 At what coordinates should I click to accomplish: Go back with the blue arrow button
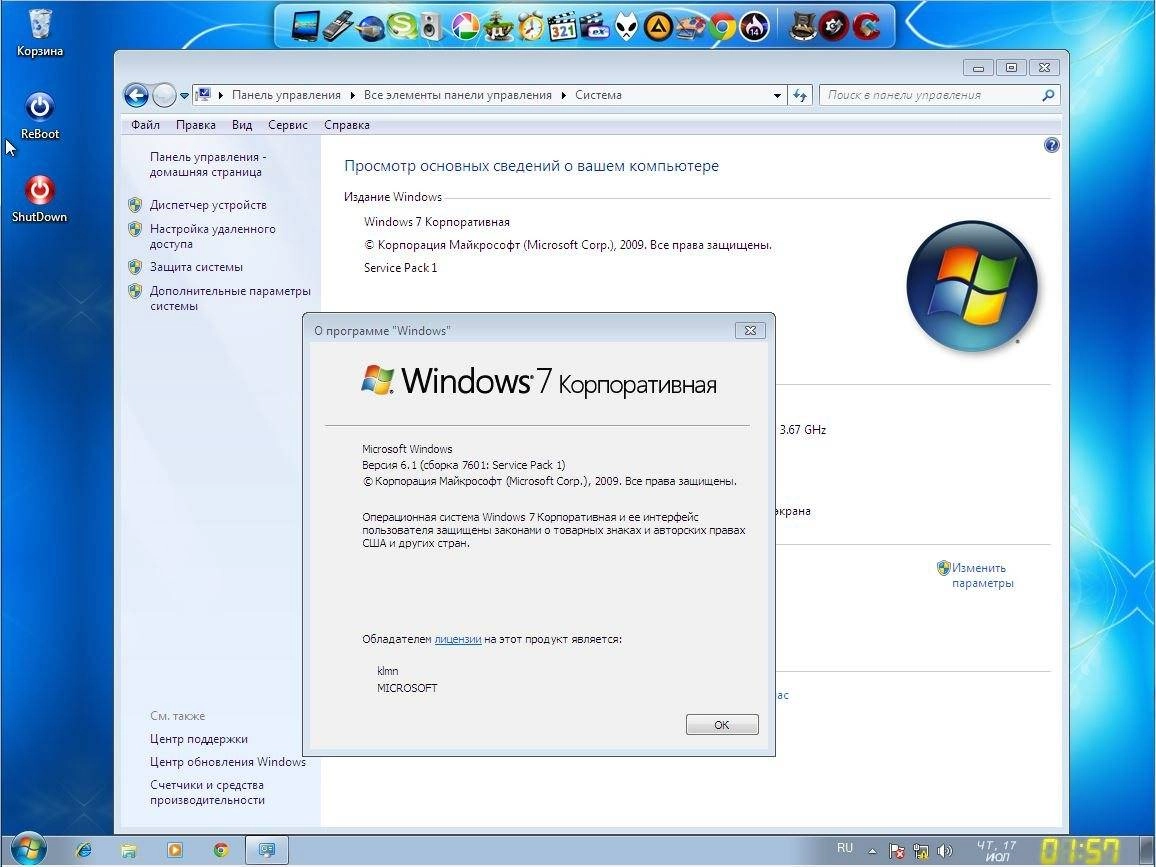pos(136,95)
